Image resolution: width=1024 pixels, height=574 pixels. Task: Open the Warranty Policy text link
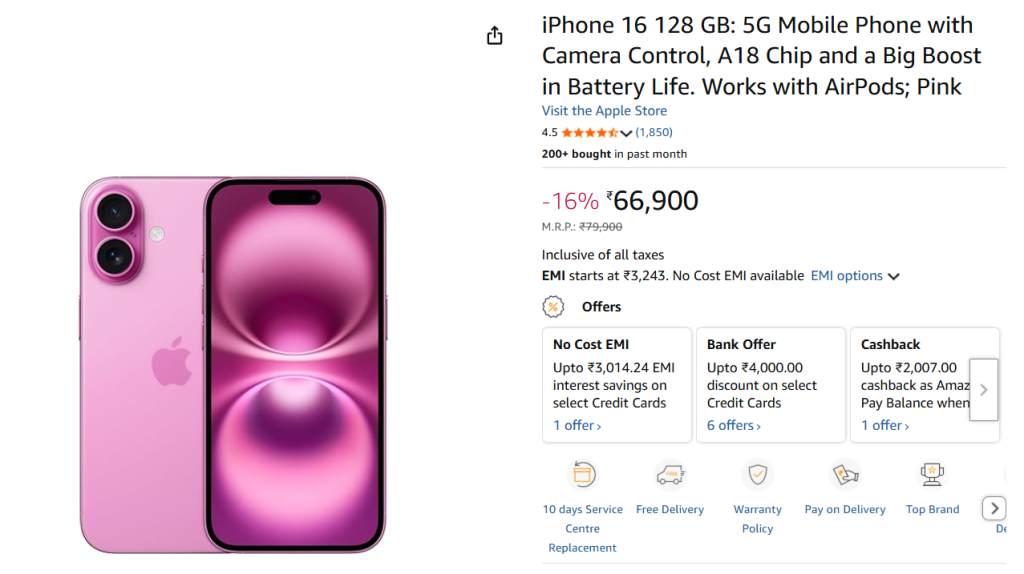(x=757, y=518)
